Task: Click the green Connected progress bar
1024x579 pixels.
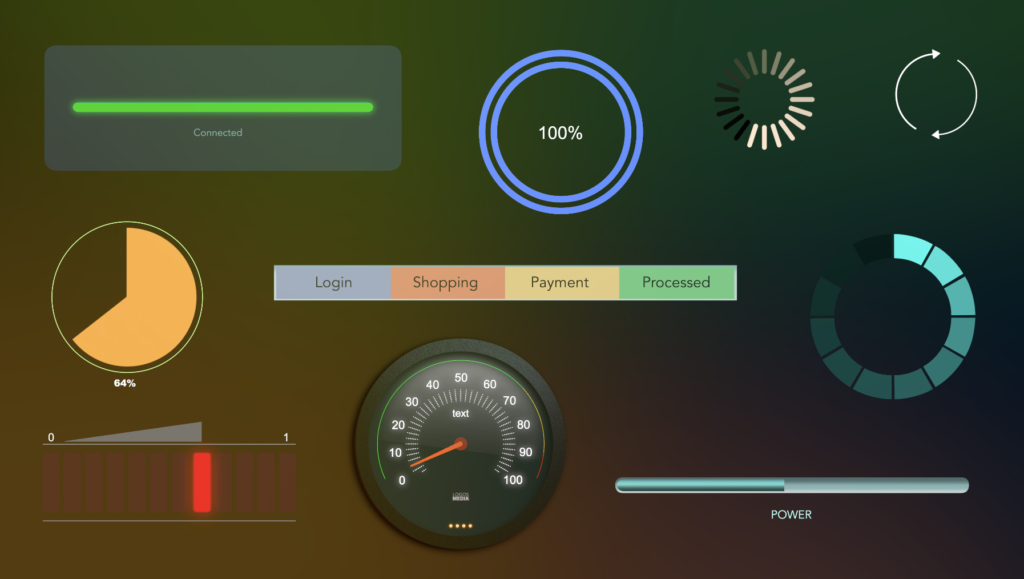Action: tap(223, 107)
